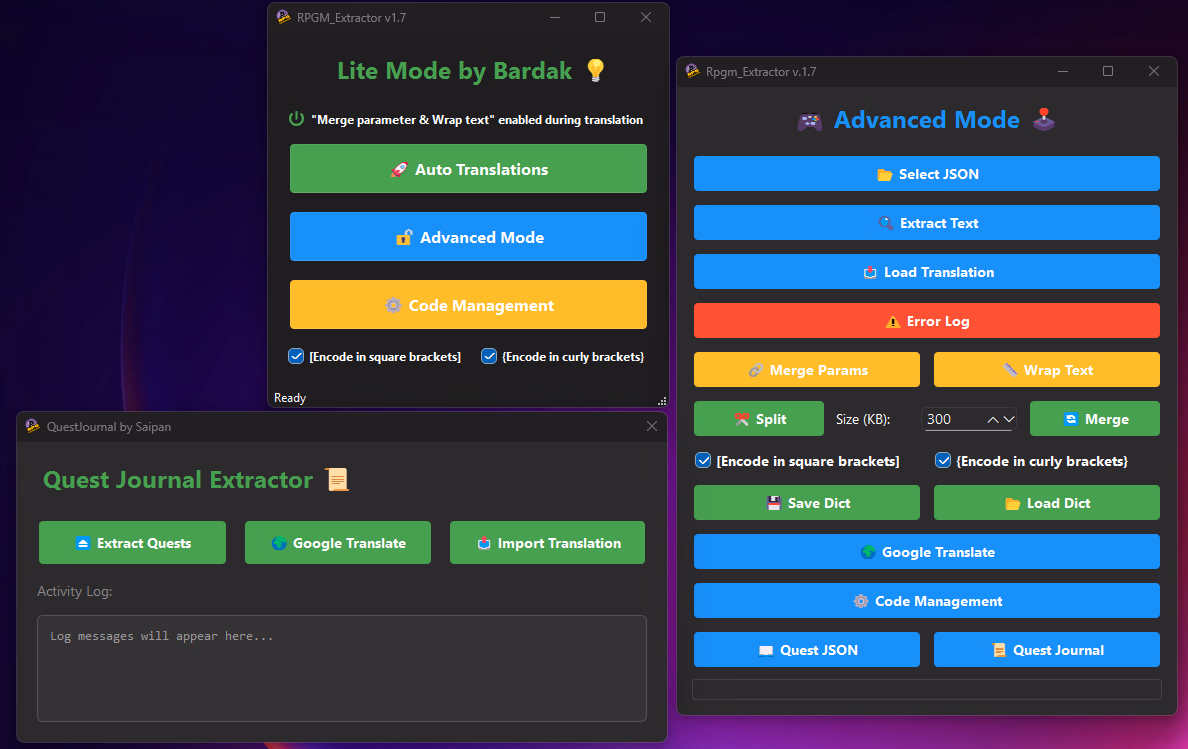Click Save Dict floppy disk button
The height and width of the screenshot is (749, 1188).
[806, 503]
